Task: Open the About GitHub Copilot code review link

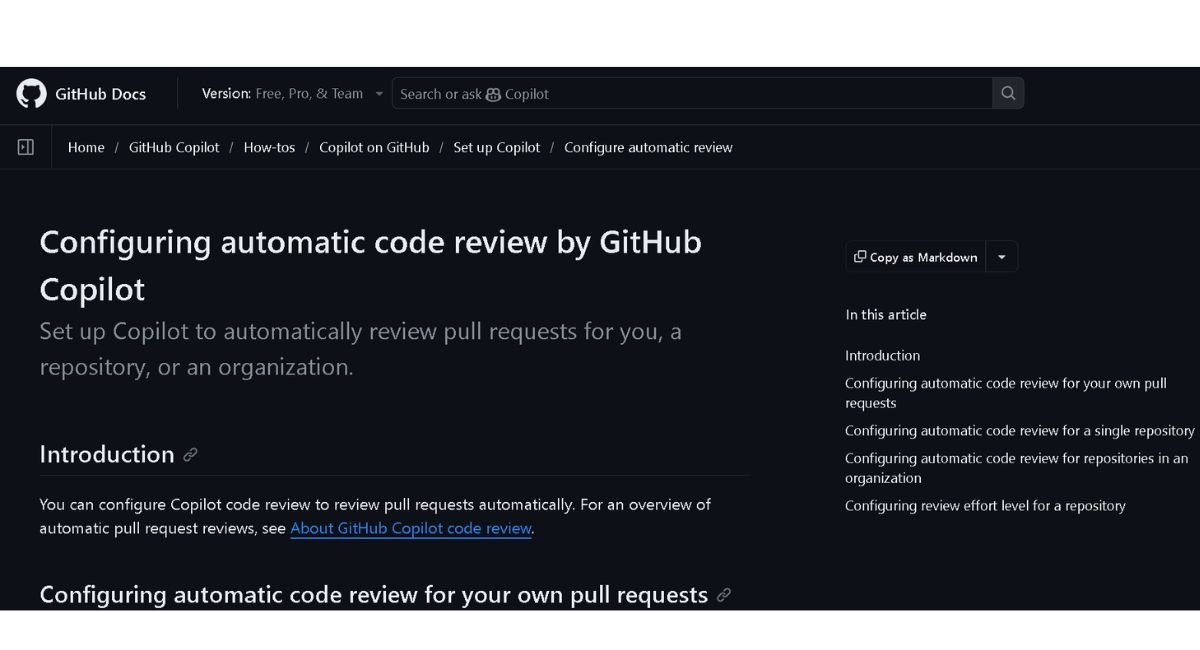Action: coord(411,528)
